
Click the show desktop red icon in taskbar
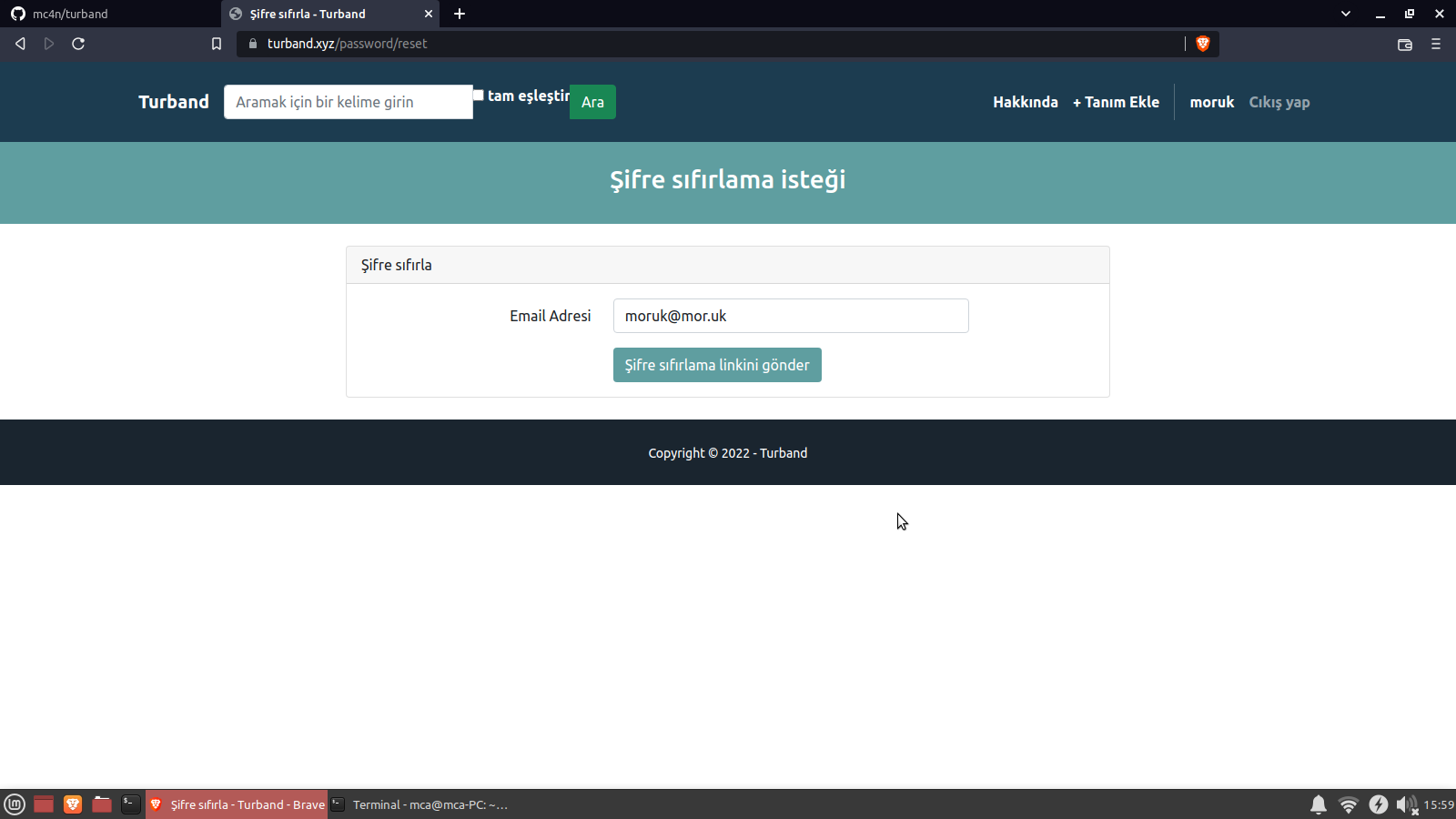[x=44, y=804]
